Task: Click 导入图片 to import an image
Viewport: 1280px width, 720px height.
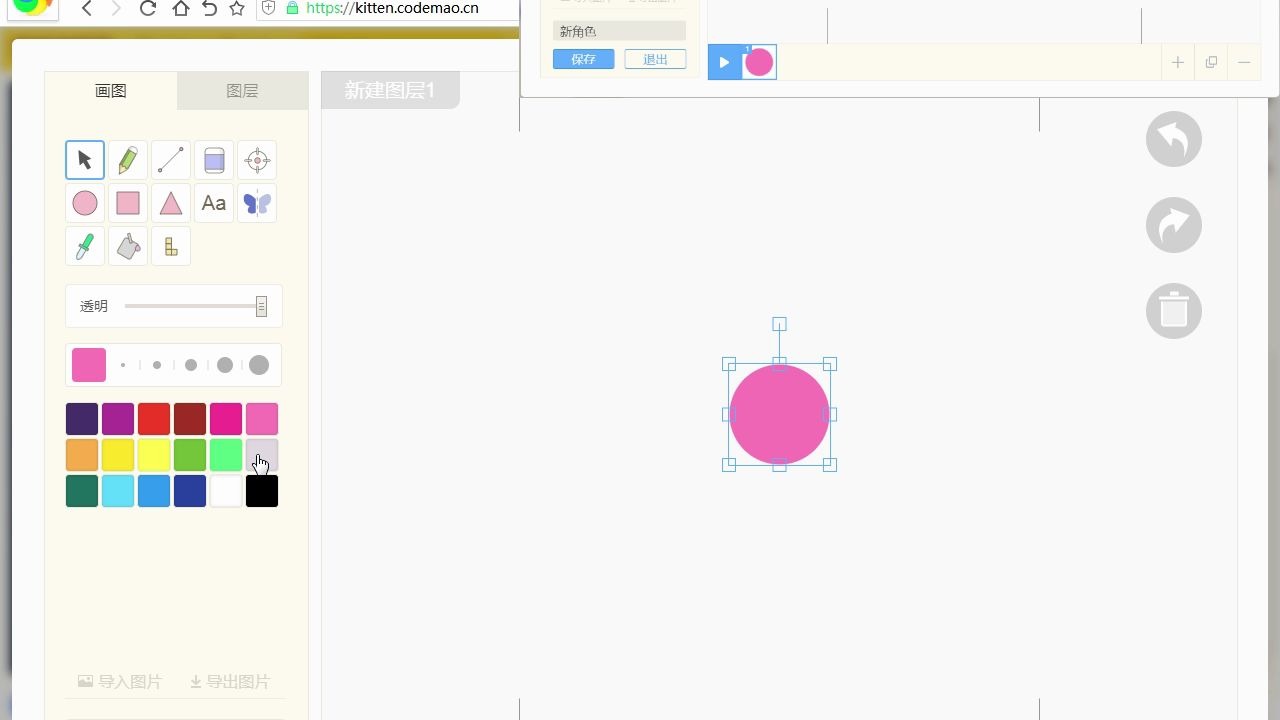Action: pyautogui.click(x=120, y=682)
